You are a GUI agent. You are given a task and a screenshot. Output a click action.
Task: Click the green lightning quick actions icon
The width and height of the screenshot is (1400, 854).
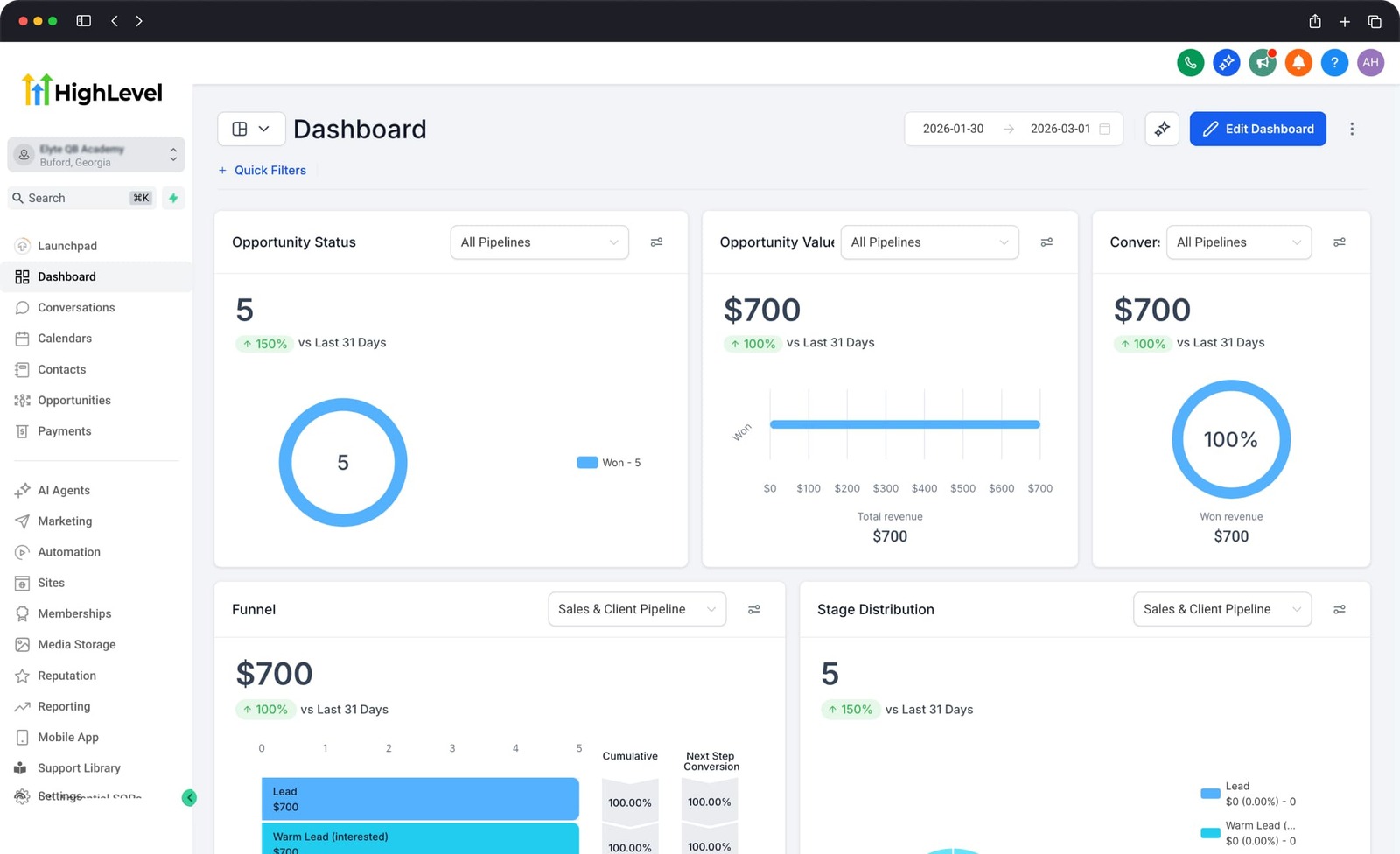pos(173,198)
